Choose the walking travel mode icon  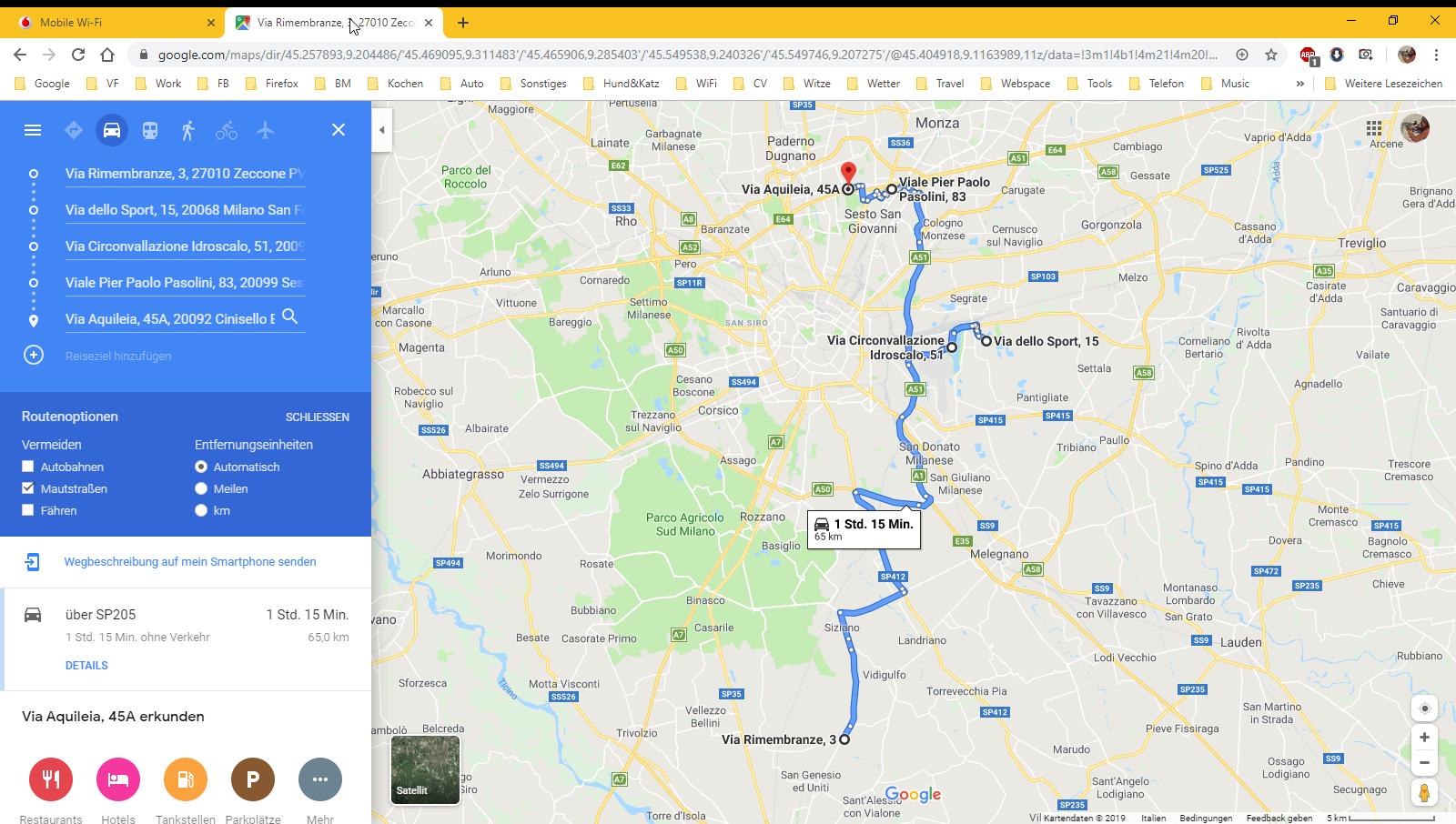coord(188,130)
